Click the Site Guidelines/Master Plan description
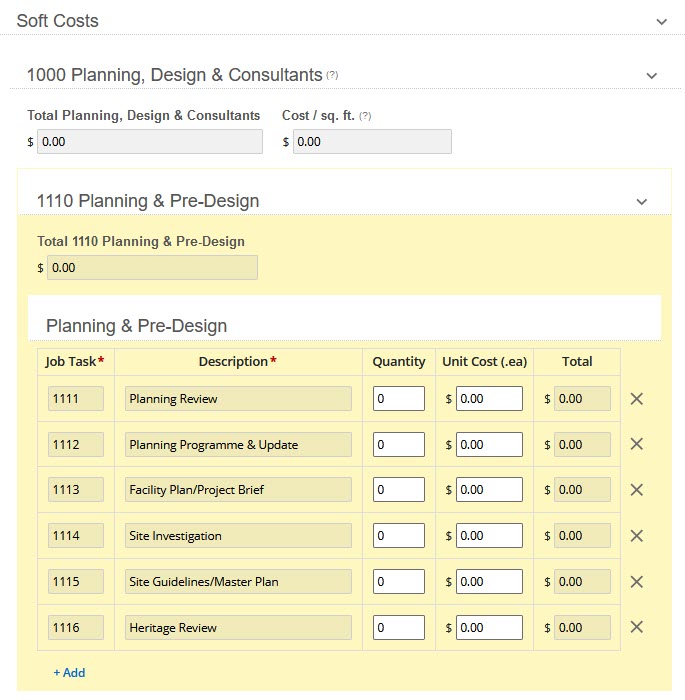 (x=238, y=582)
